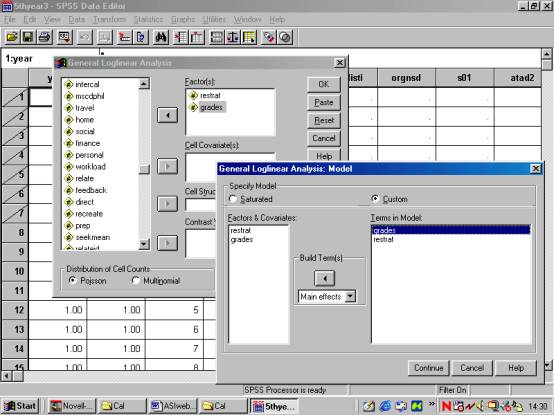Click the Save File toolbar icon
The image size is (554, 415).
(28, 37)
